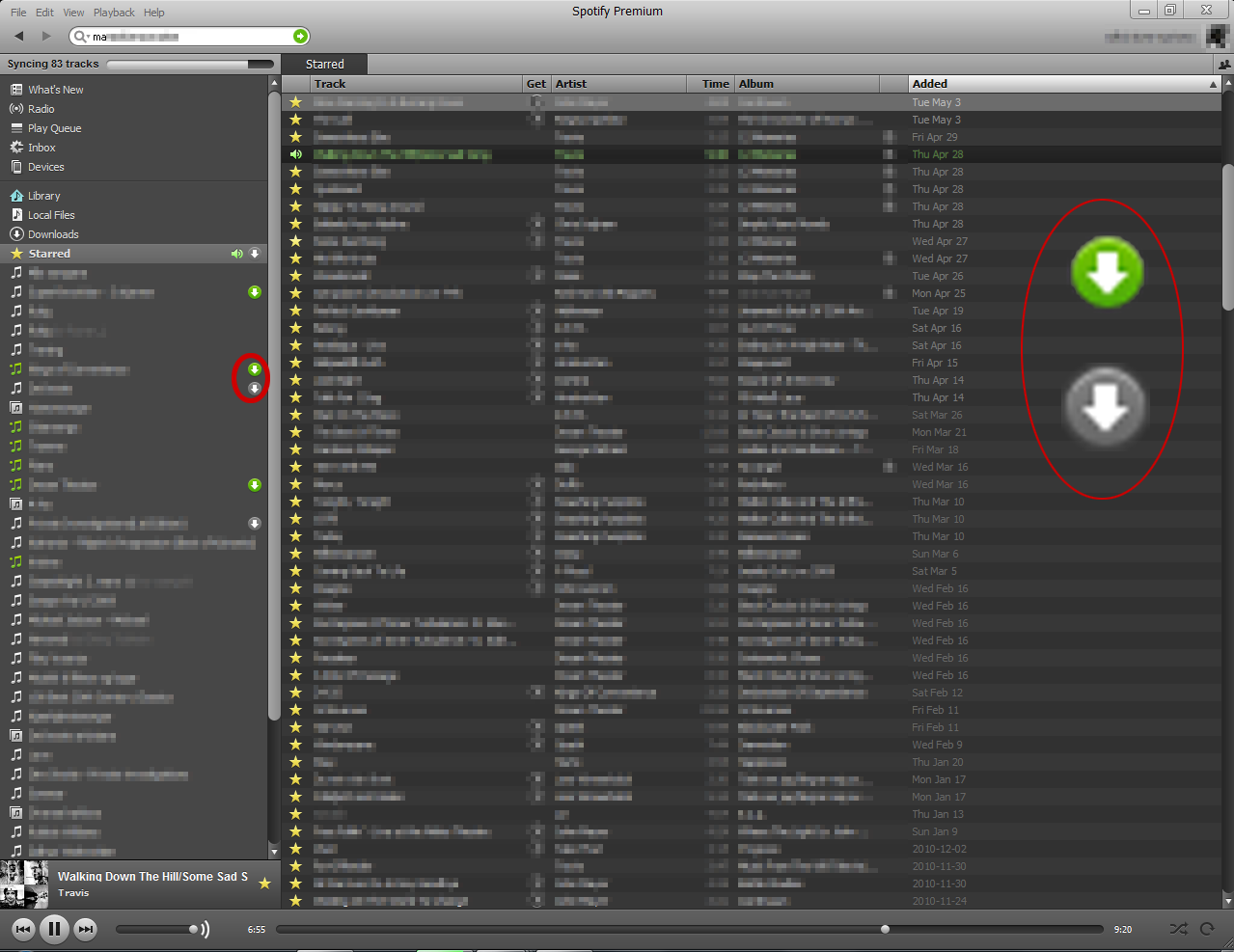Select the row added 2010-11-24
Viewport: 1234px width, 952px height.
pyautogui.click(x=751, y=901)
